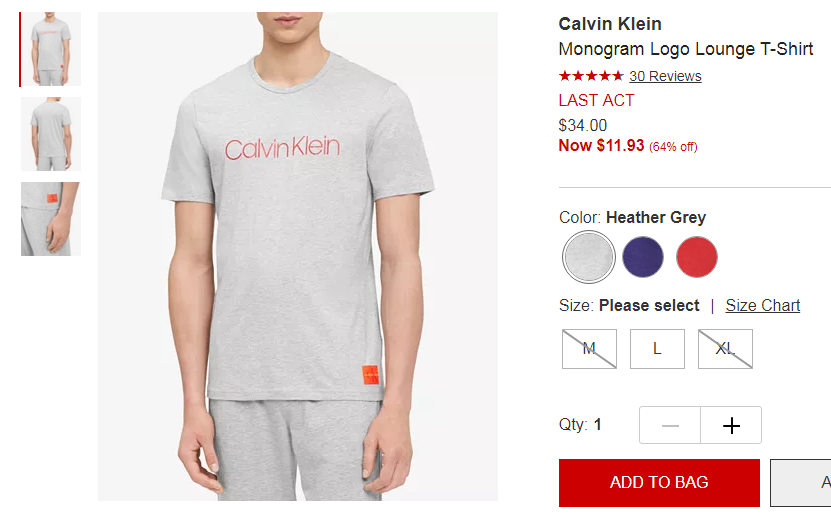Select the unavailable size M

589,349
